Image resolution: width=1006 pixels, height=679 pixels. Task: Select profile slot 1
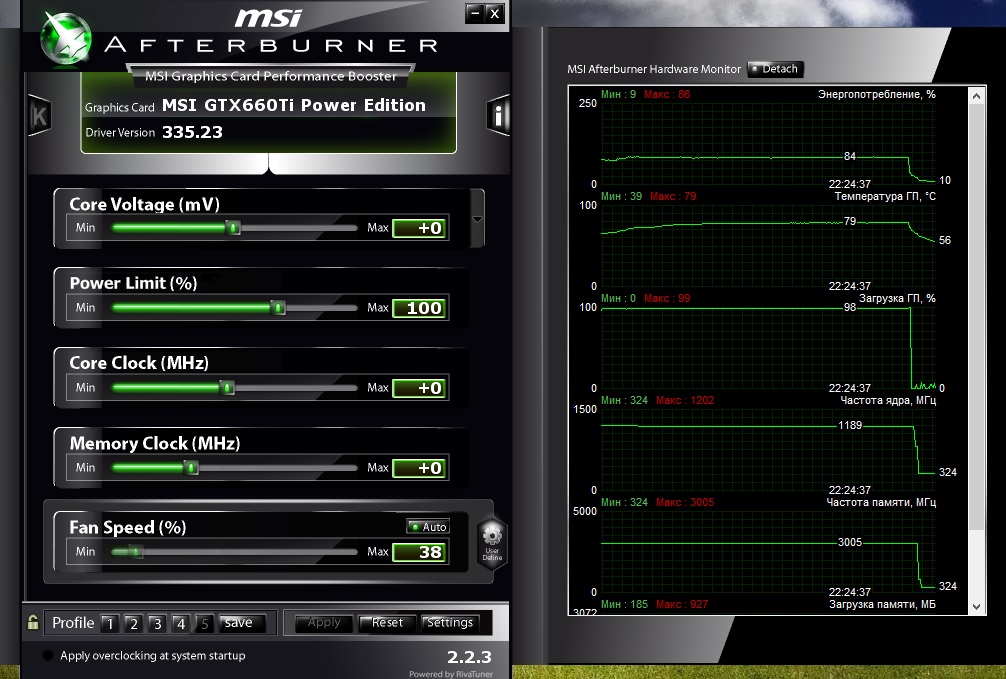pos(109,623)
